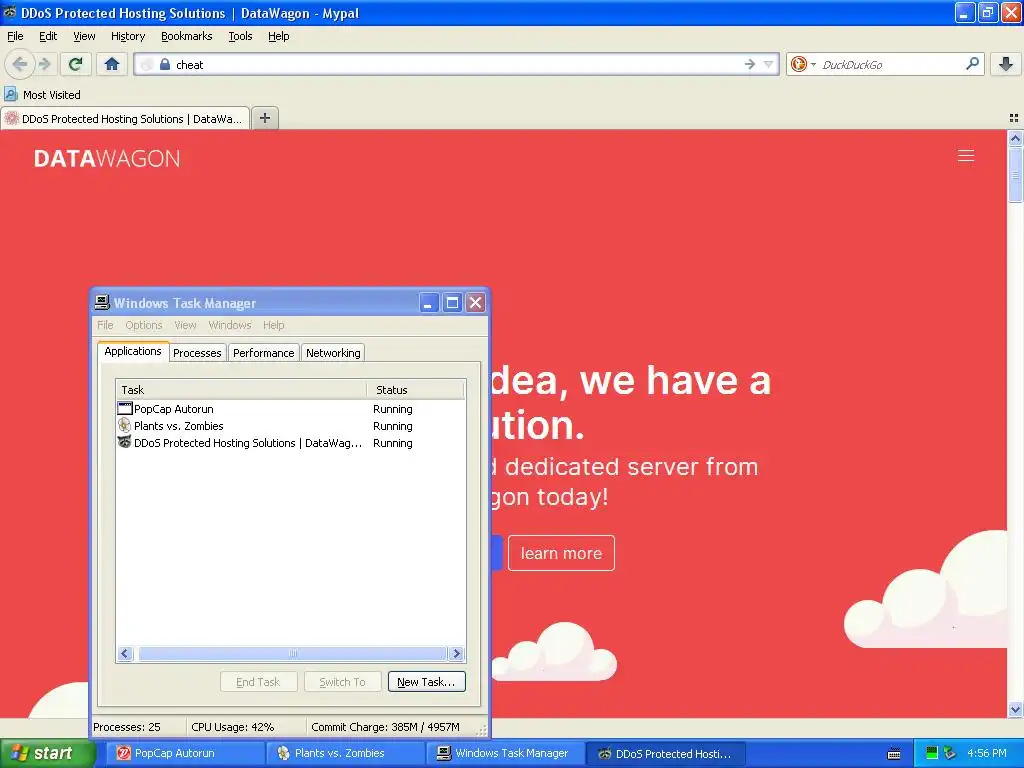Click the task list right scroll arrow

coord(456,653)
